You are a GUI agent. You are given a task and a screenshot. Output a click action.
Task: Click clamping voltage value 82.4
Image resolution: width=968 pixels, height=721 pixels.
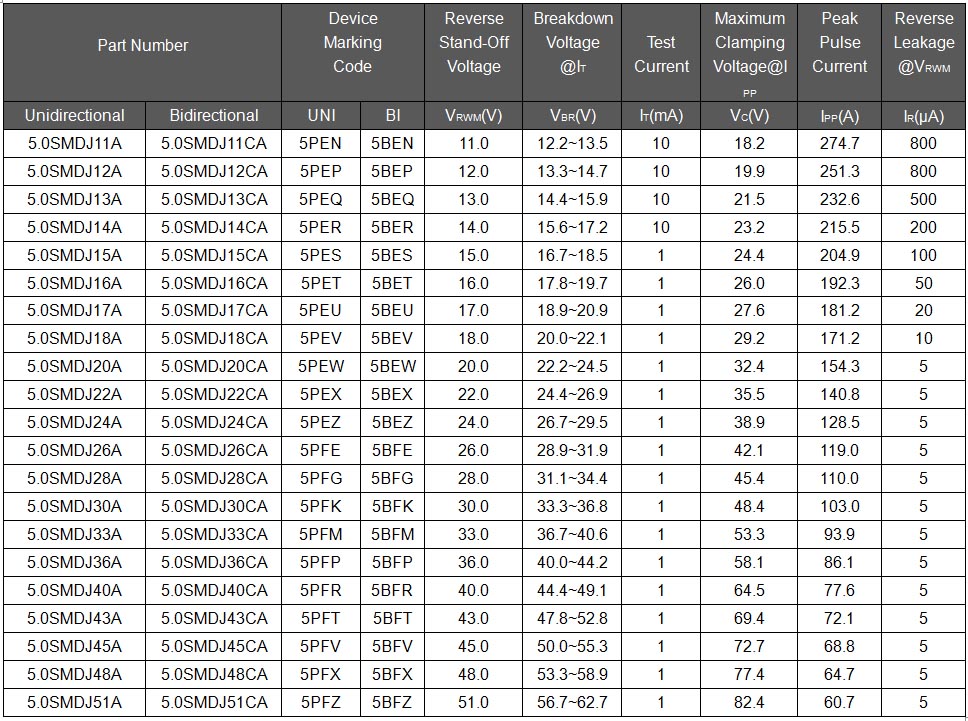pos(749,703)
